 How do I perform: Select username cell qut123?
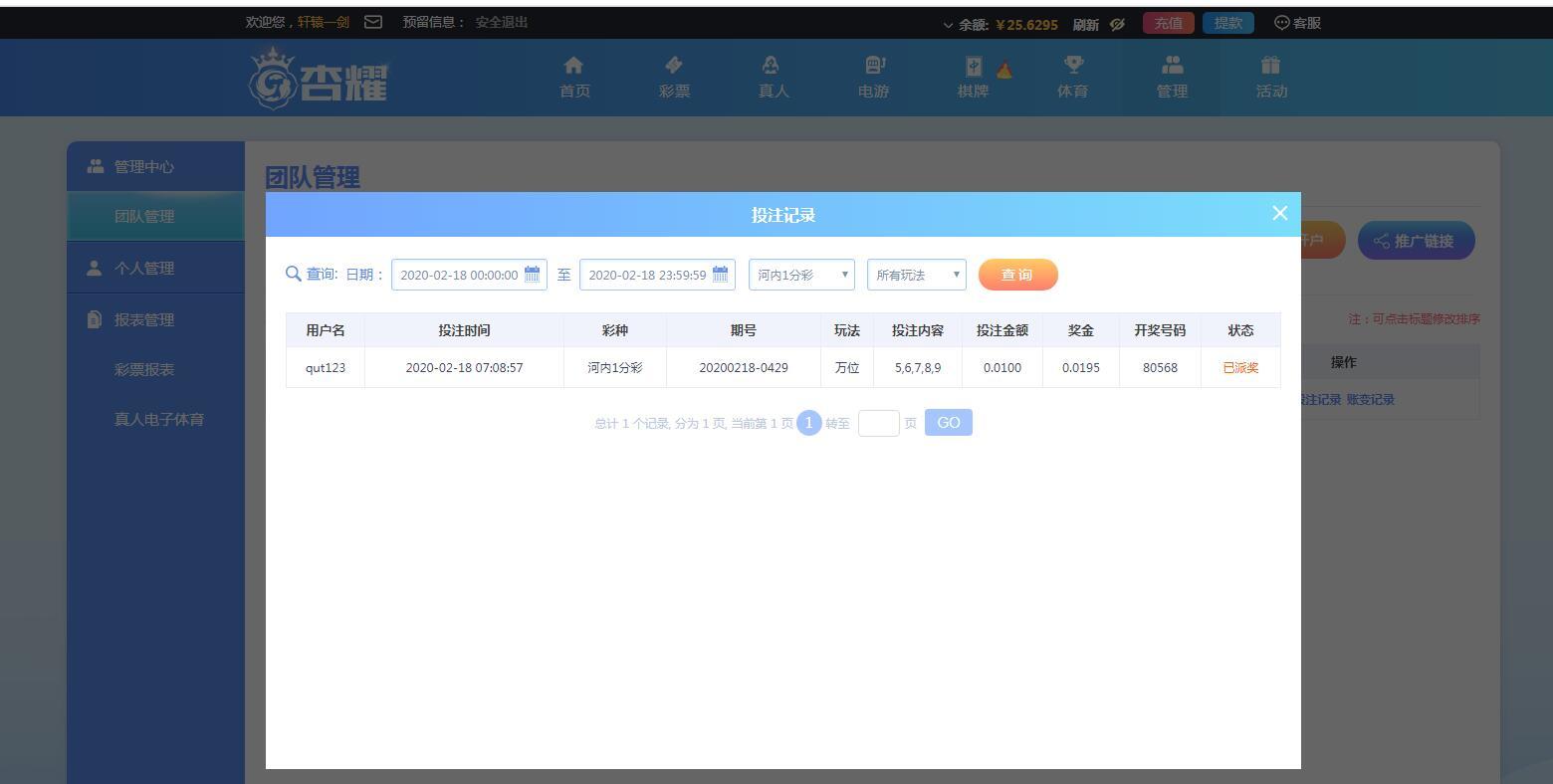[x=326, y=368]
